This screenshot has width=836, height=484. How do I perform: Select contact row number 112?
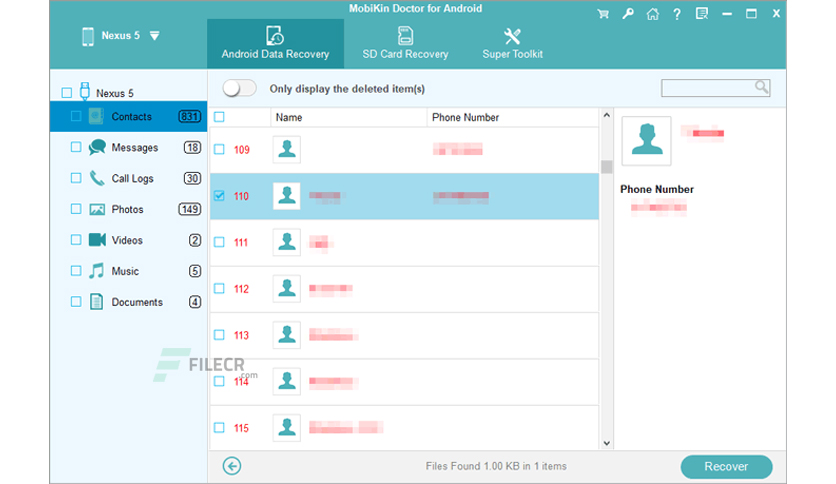click(x=404, y=289)
